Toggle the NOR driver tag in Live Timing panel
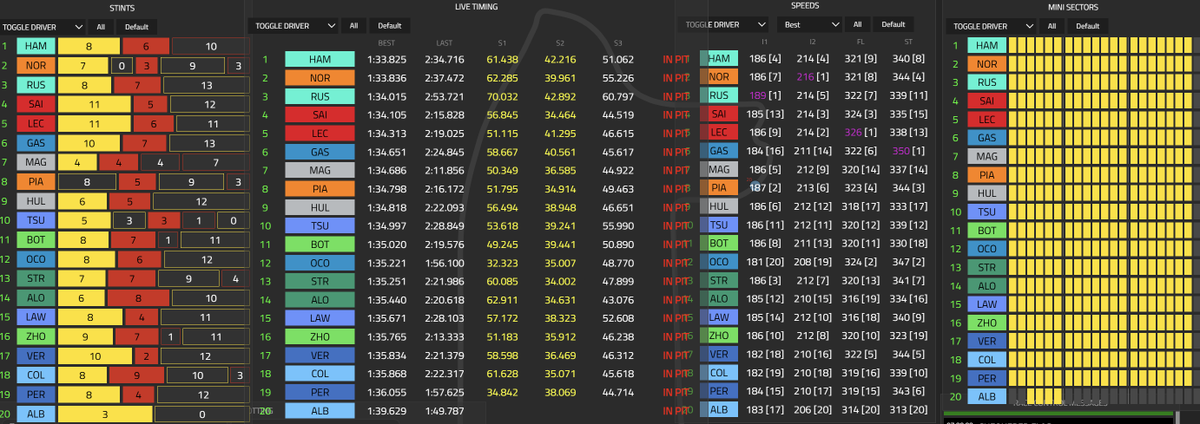The image size is (1200, 424). coord(319,78)
